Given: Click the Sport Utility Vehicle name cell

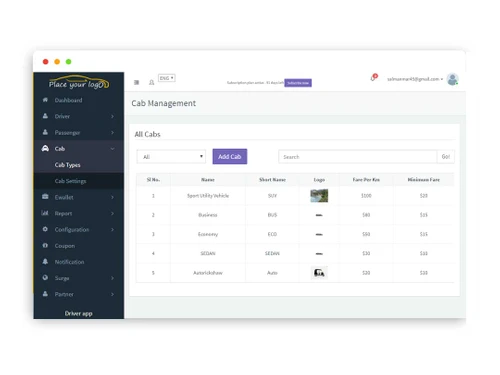Looking at the screenshot, I should pyautogui.click(x=208, y=196).
